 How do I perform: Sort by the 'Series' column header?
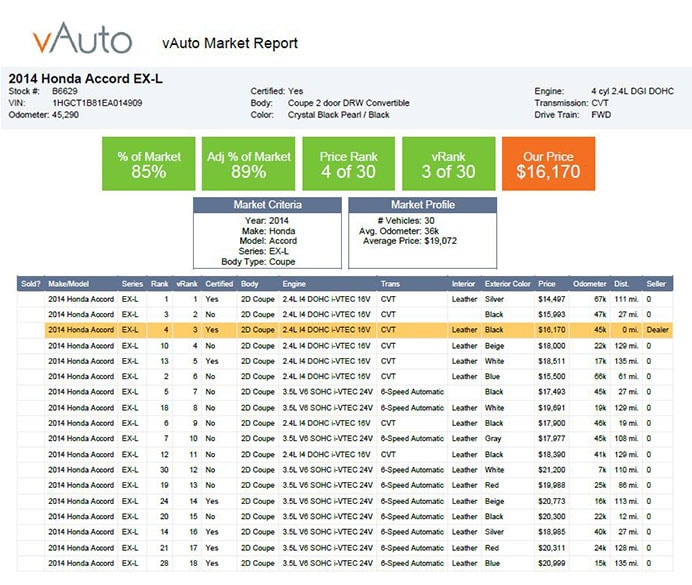pyautogui.click(x=132, y=284)
